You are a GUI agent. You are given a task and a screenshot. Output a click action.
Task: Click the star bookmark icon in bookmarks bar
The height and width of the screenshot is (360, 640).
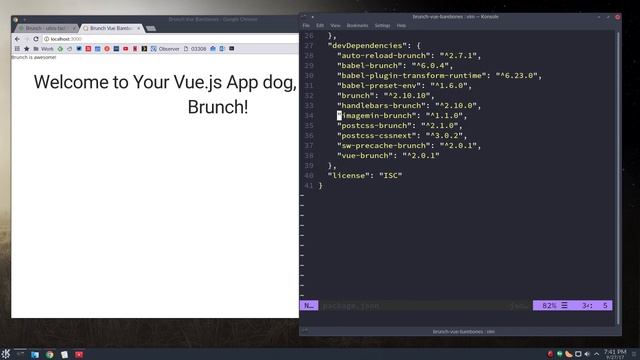[27, 49]
